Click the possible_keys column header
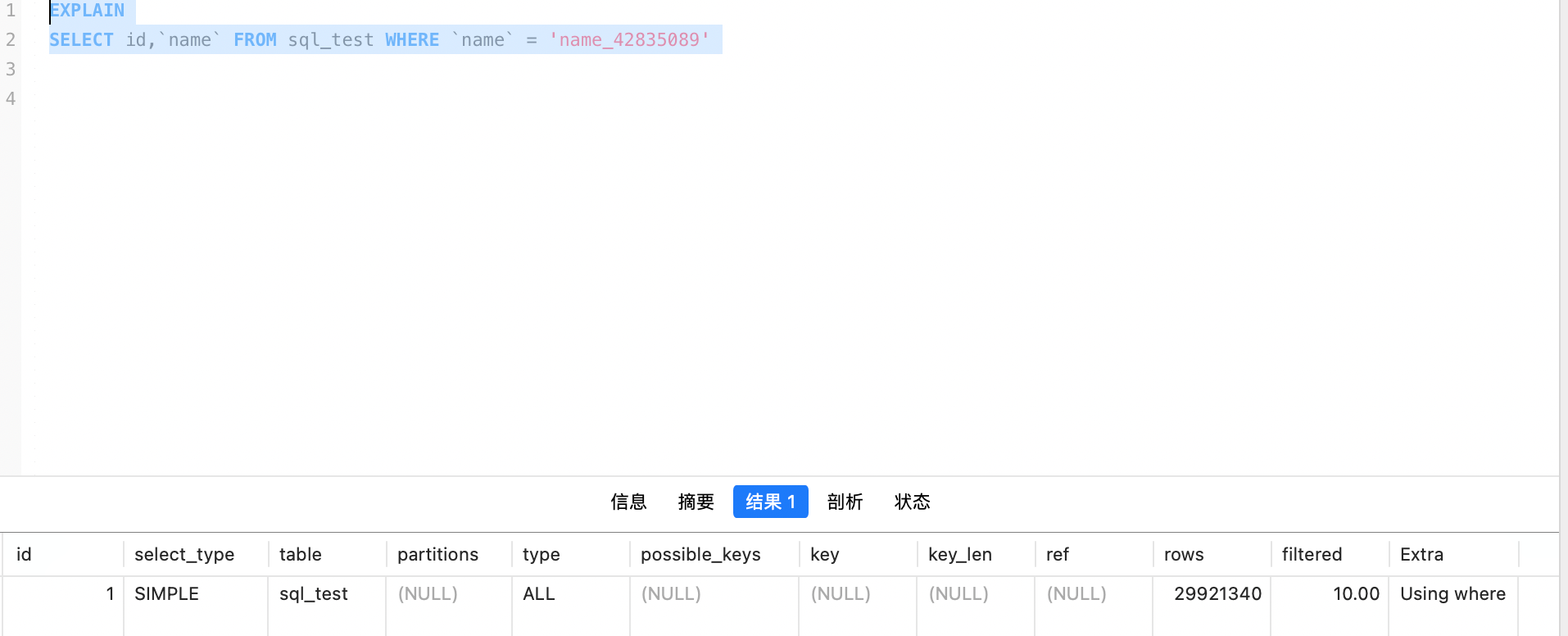 pos(700,555)
